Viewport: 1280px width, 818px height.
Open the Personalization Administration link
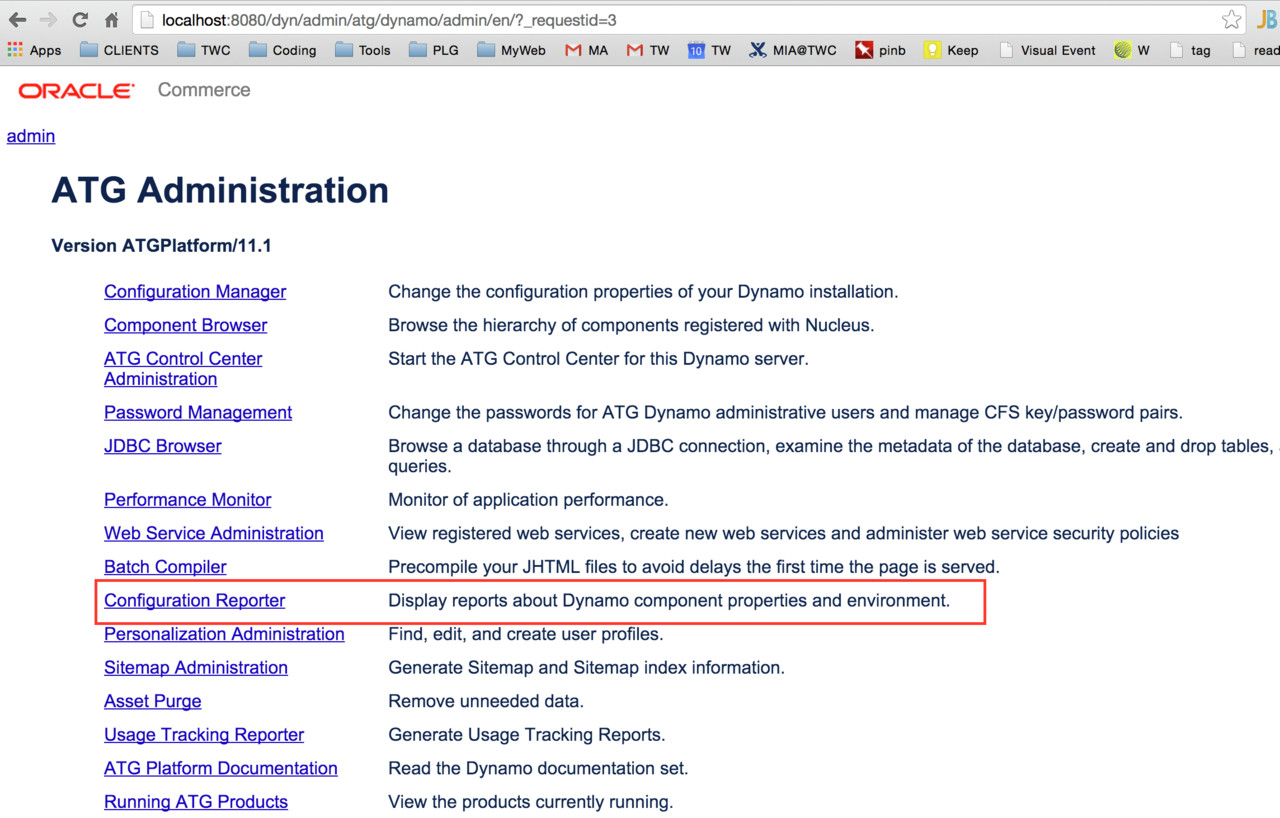[x=224, y=634]
